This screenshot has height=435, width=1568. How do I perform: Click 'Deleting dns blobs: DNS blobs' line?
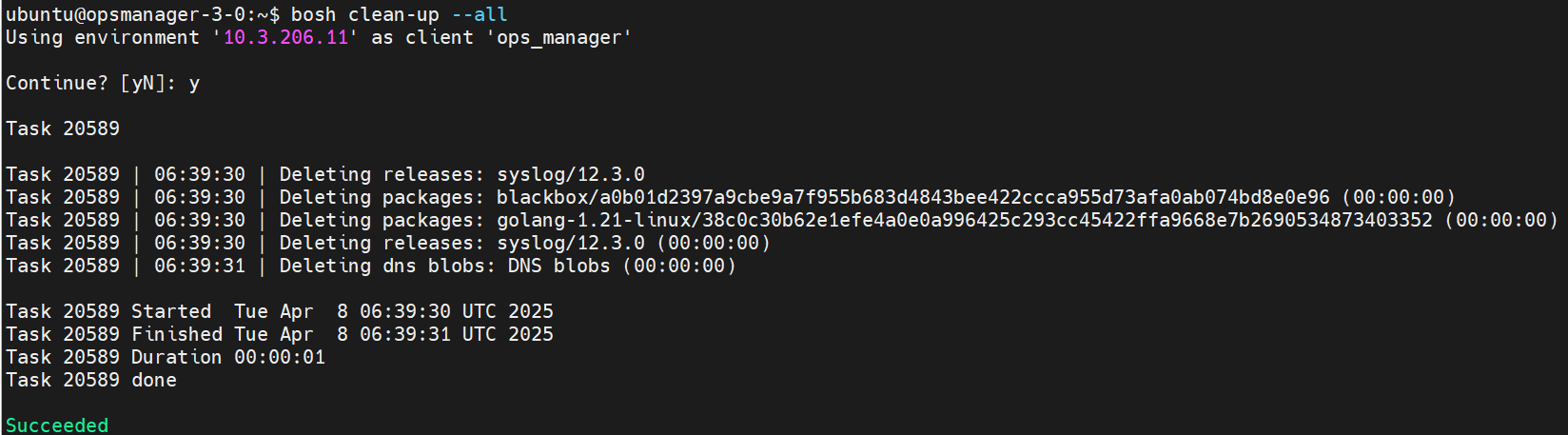(444, 266)
